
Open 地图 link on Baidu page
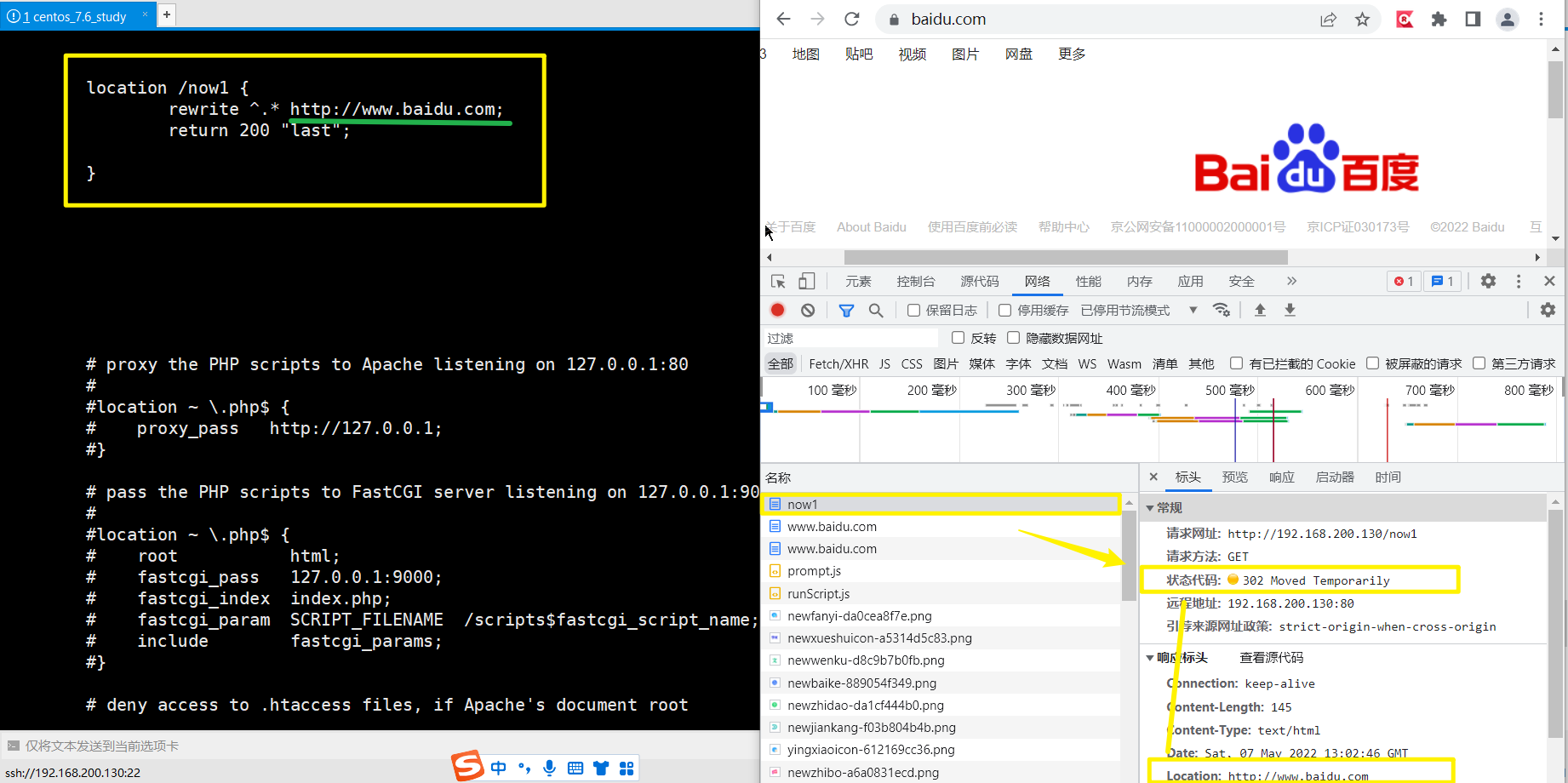click(x=806, y=54)
